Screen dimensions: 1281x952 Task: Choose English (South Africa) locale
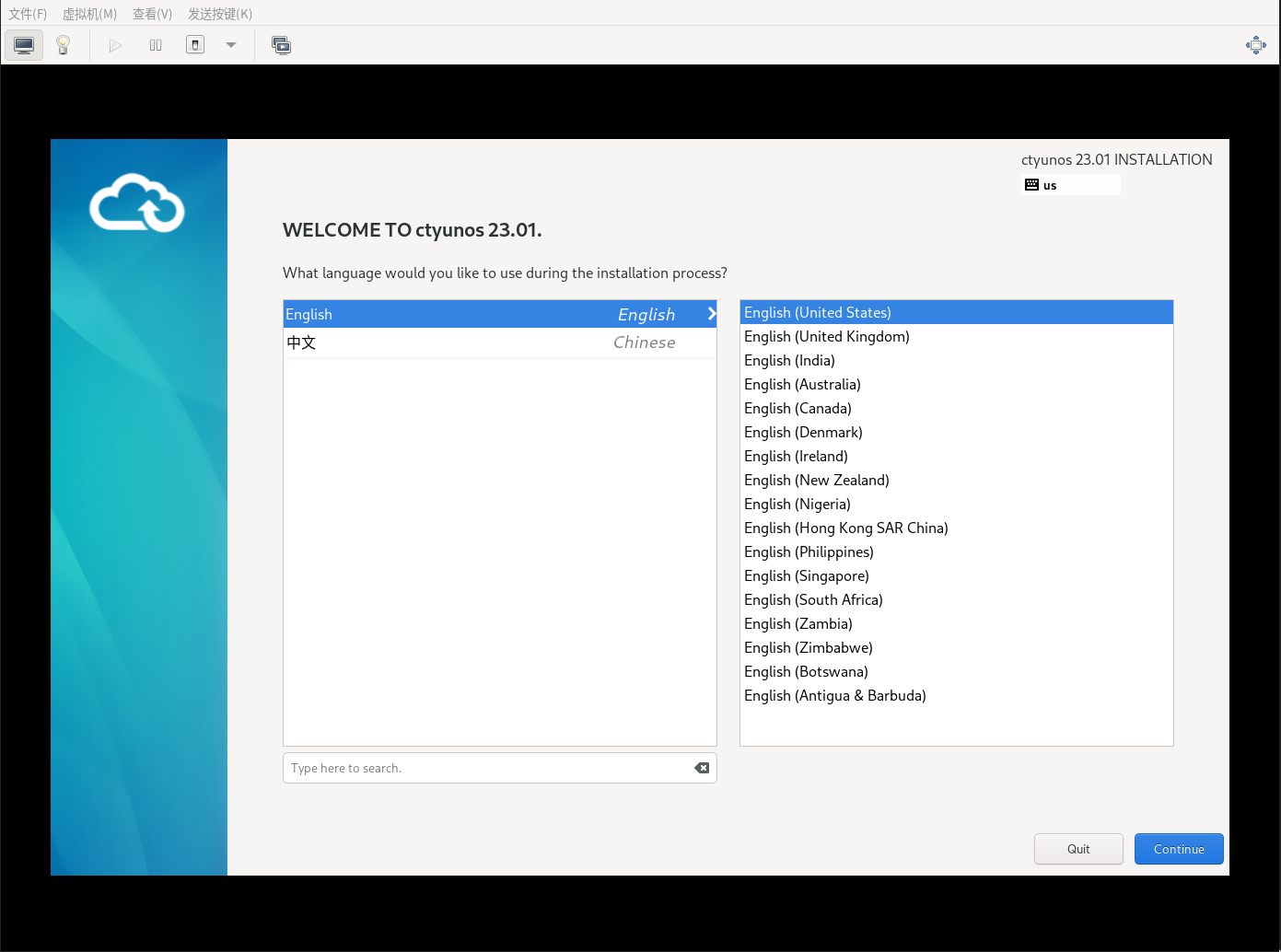coord(957,600)
